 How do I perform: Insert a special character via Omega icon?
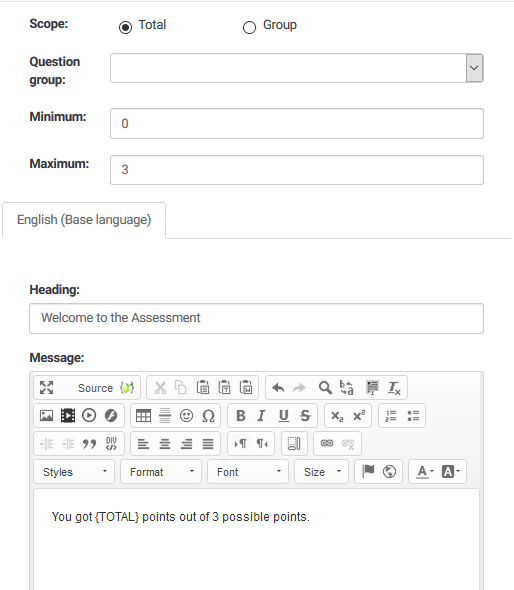(208, 415)
